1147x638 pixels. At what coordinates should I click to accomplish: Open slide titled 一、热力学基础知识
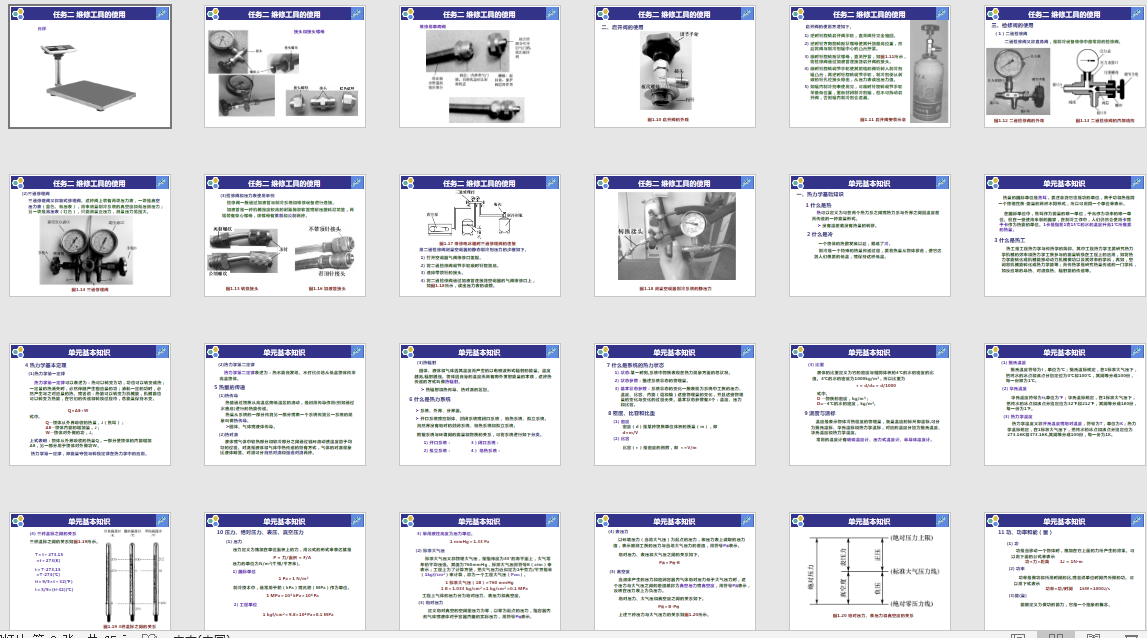coord(870,236)
